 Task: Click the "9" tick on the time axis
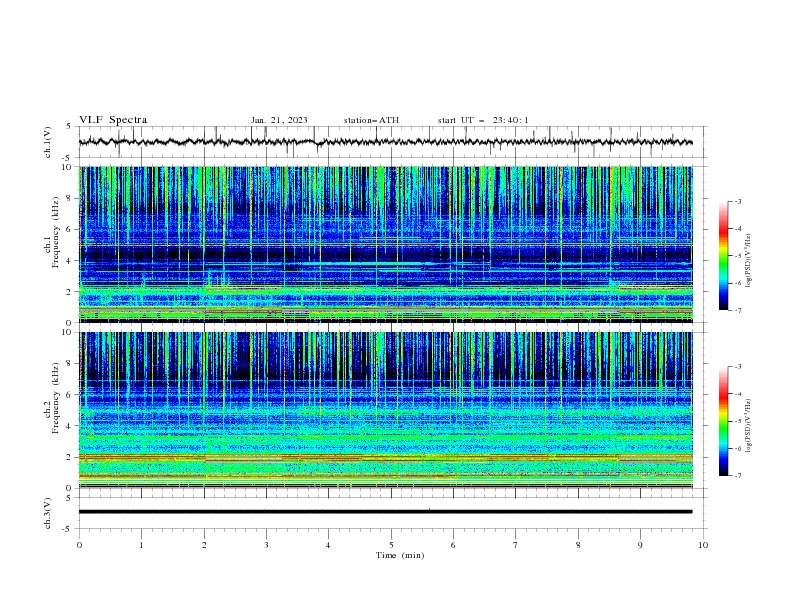(640, 545)
